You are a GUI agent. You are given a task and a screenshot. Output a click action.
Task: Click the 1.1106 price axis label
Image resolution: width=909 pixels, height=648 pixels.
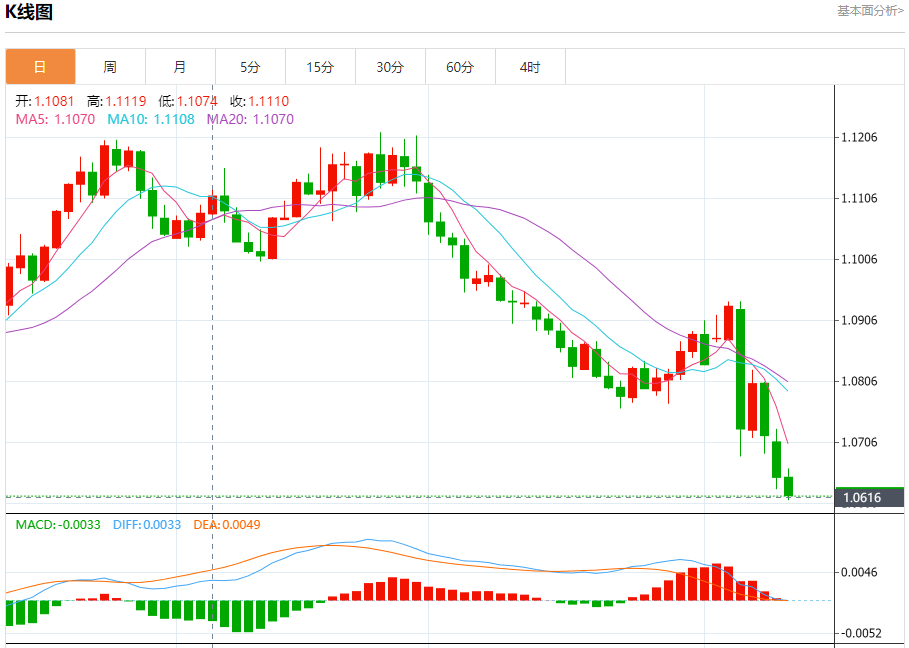point(860,198)
